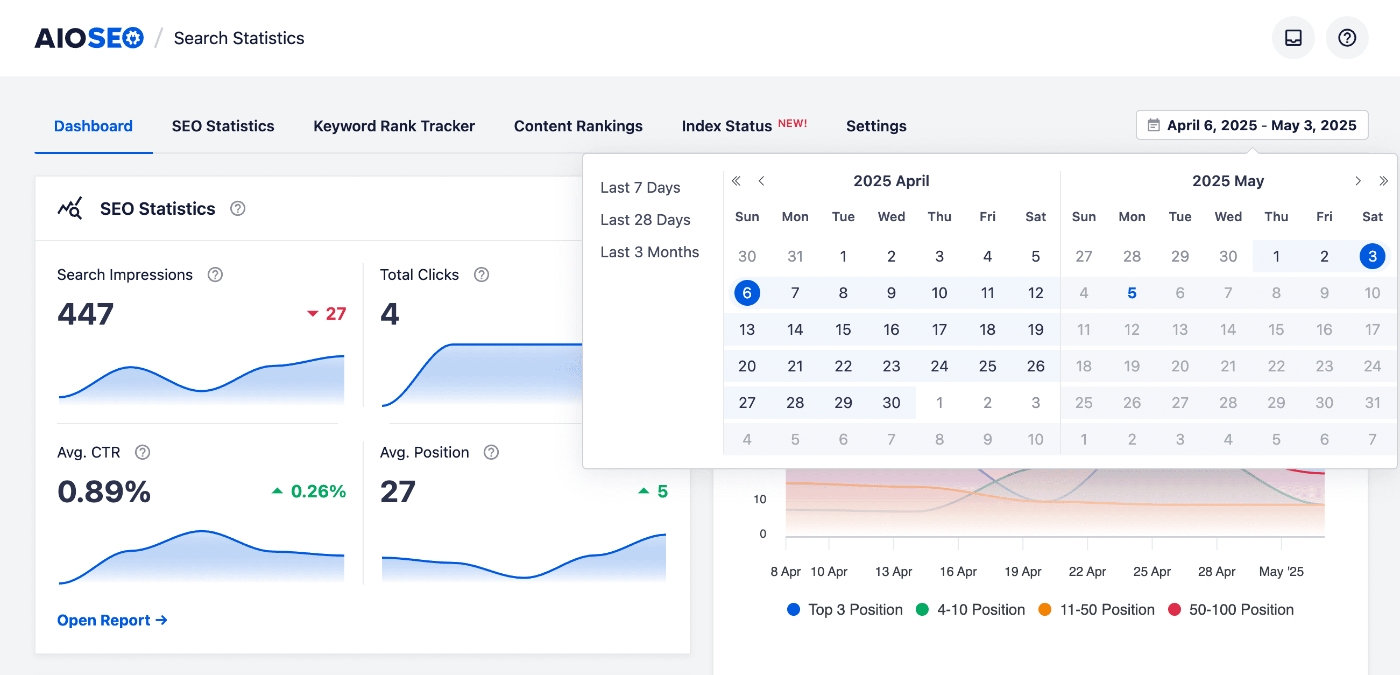Go to next year with double-right arrow
The image size is (1400, 675).
(1384, 181)
